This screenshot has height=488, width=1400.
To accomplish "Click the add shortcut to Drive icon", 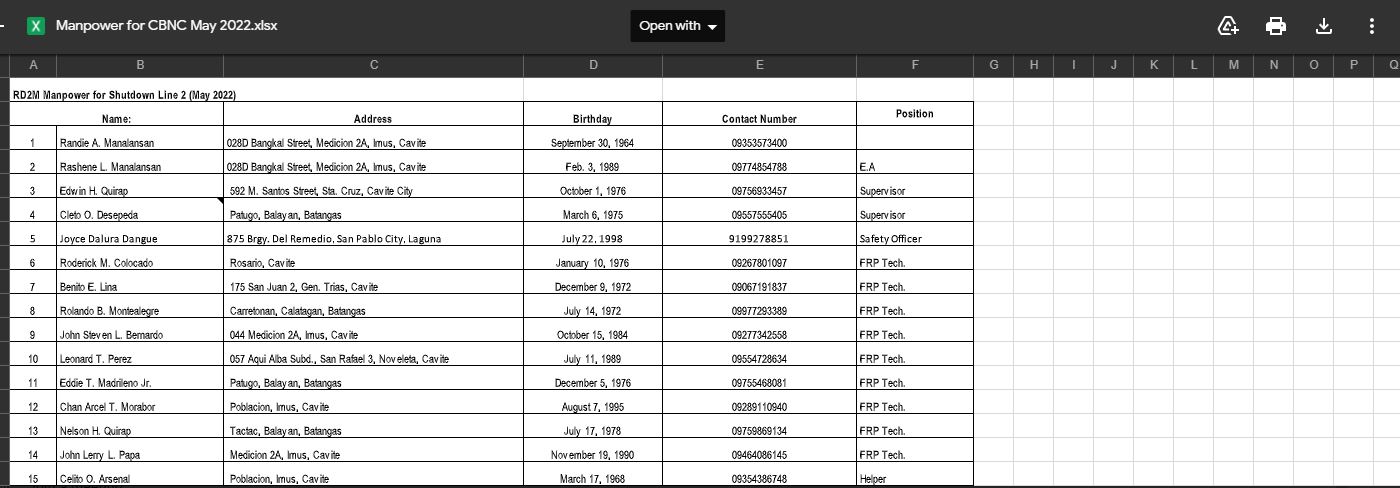I will (x=1228, y=26).
